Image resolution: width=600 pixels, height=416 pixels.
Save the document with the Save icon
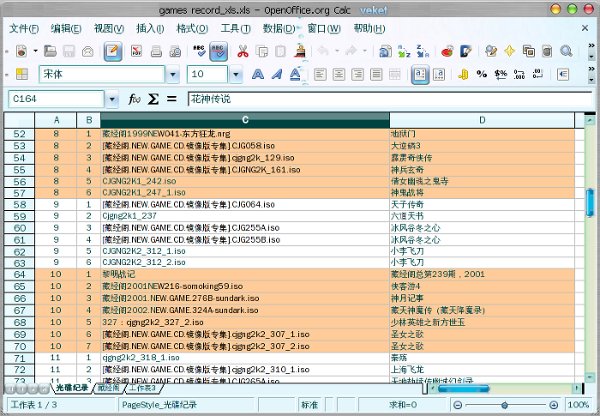(x=69, y=51)
